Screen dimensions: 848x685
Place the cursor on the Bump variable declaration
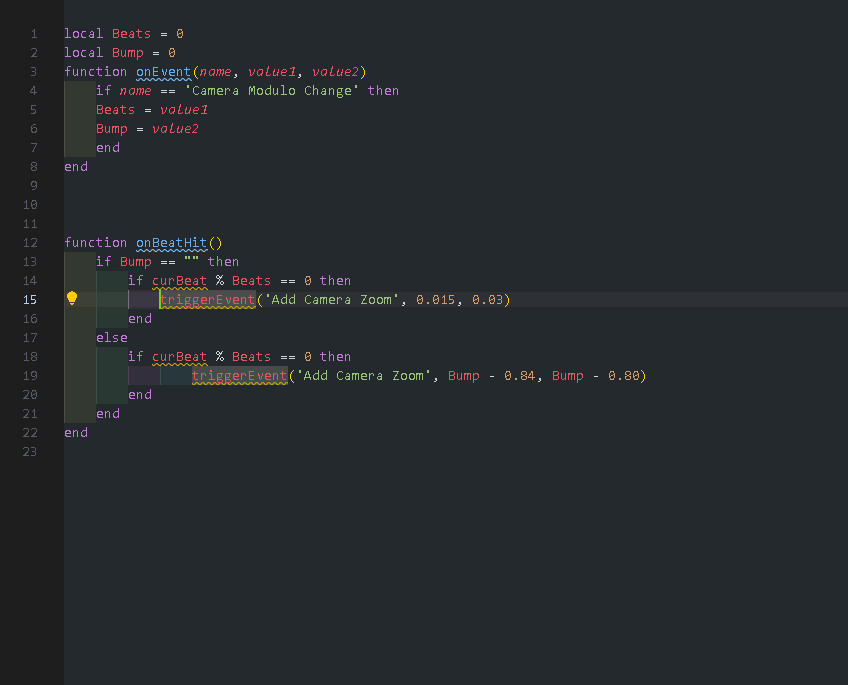[127, 52]
